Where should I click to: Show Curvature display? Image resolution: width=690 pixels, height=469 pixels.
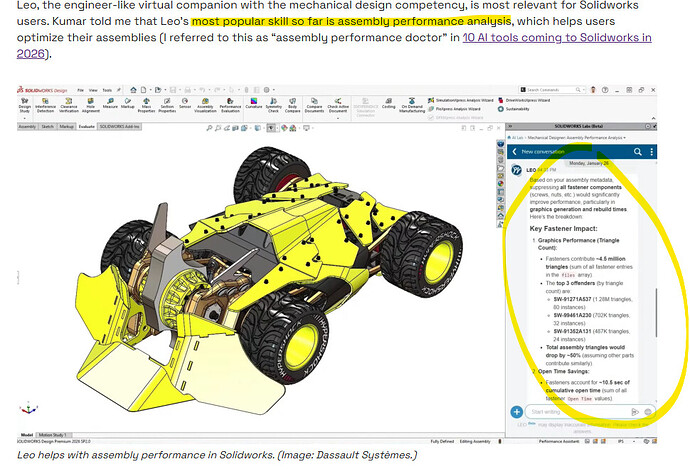click(253, 103)
